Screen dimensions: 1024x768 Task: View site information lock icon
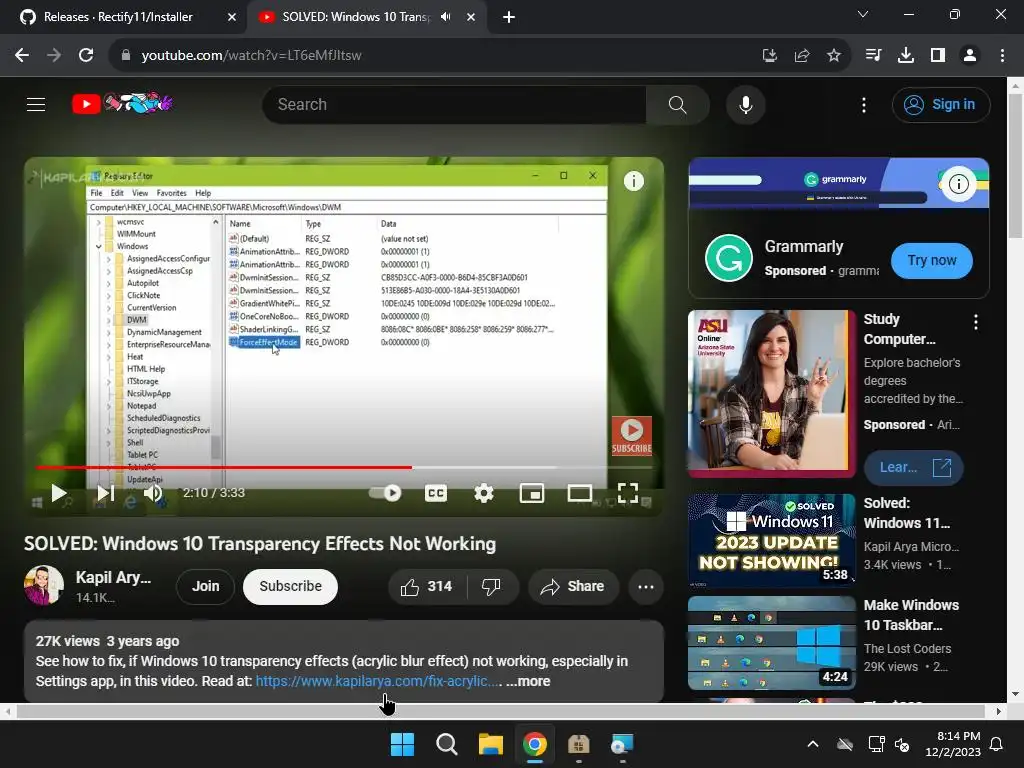pyautogui.click(x=126, y=56)
